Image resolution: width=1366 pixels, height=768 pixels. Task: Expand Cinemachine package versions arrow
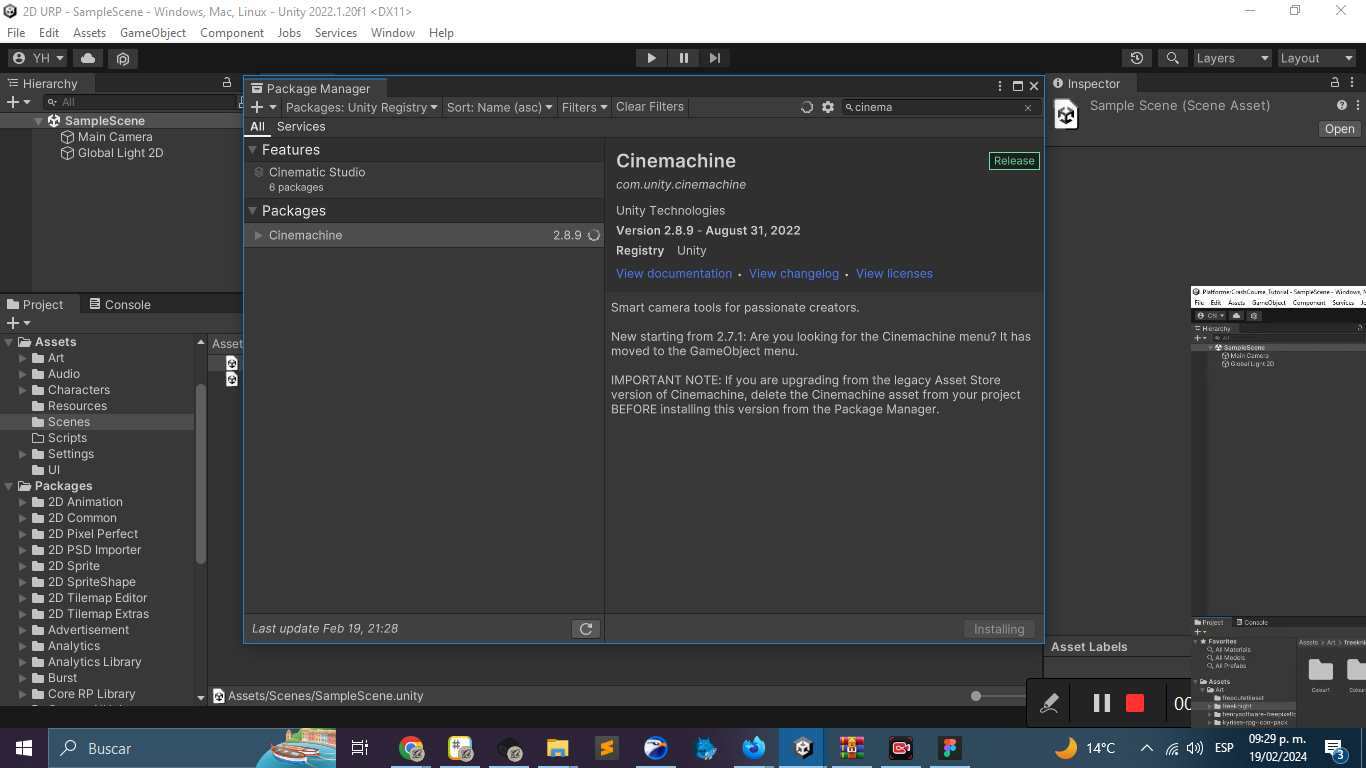click(x=259, y=236)
